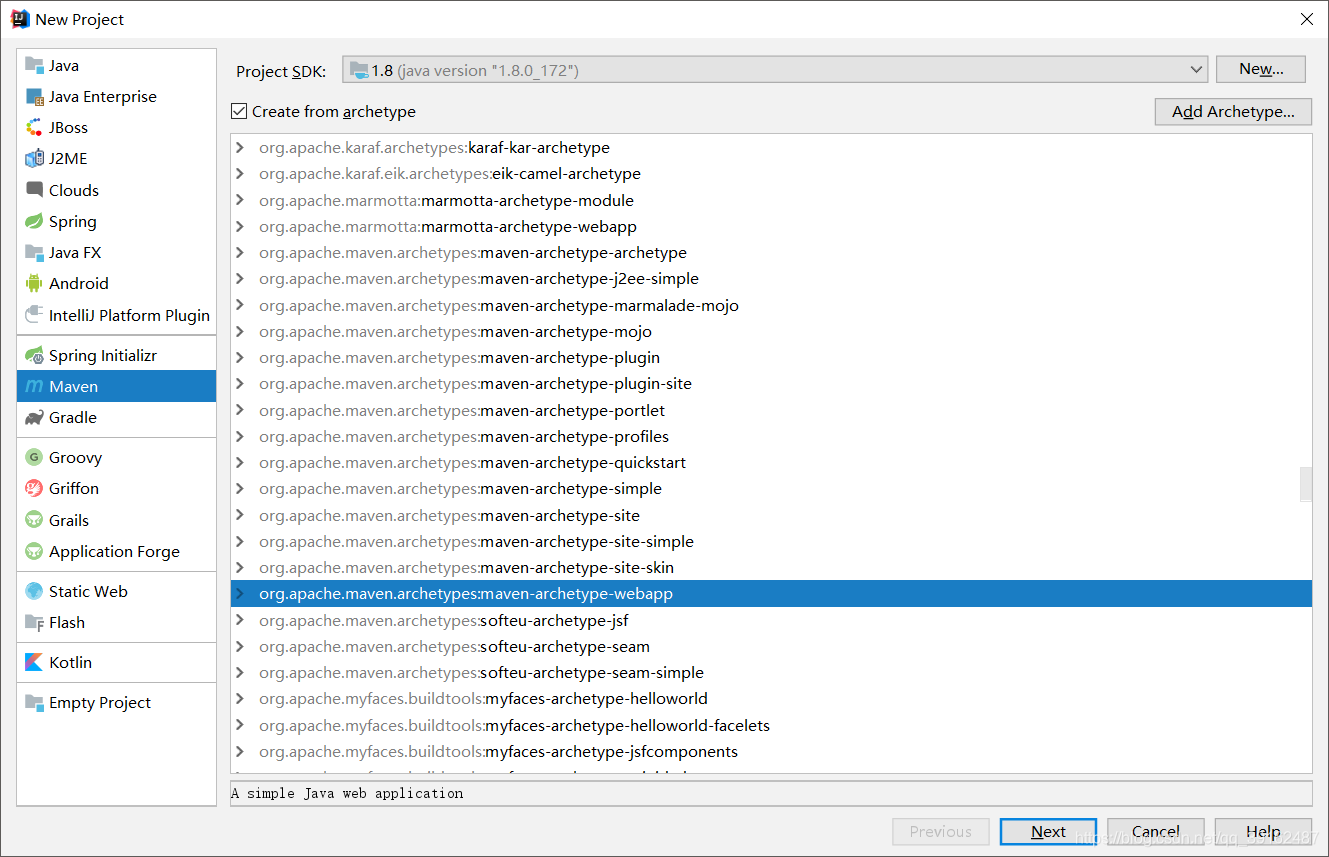Expand maven-archetype-j2ee-simple node

(240, 278)
